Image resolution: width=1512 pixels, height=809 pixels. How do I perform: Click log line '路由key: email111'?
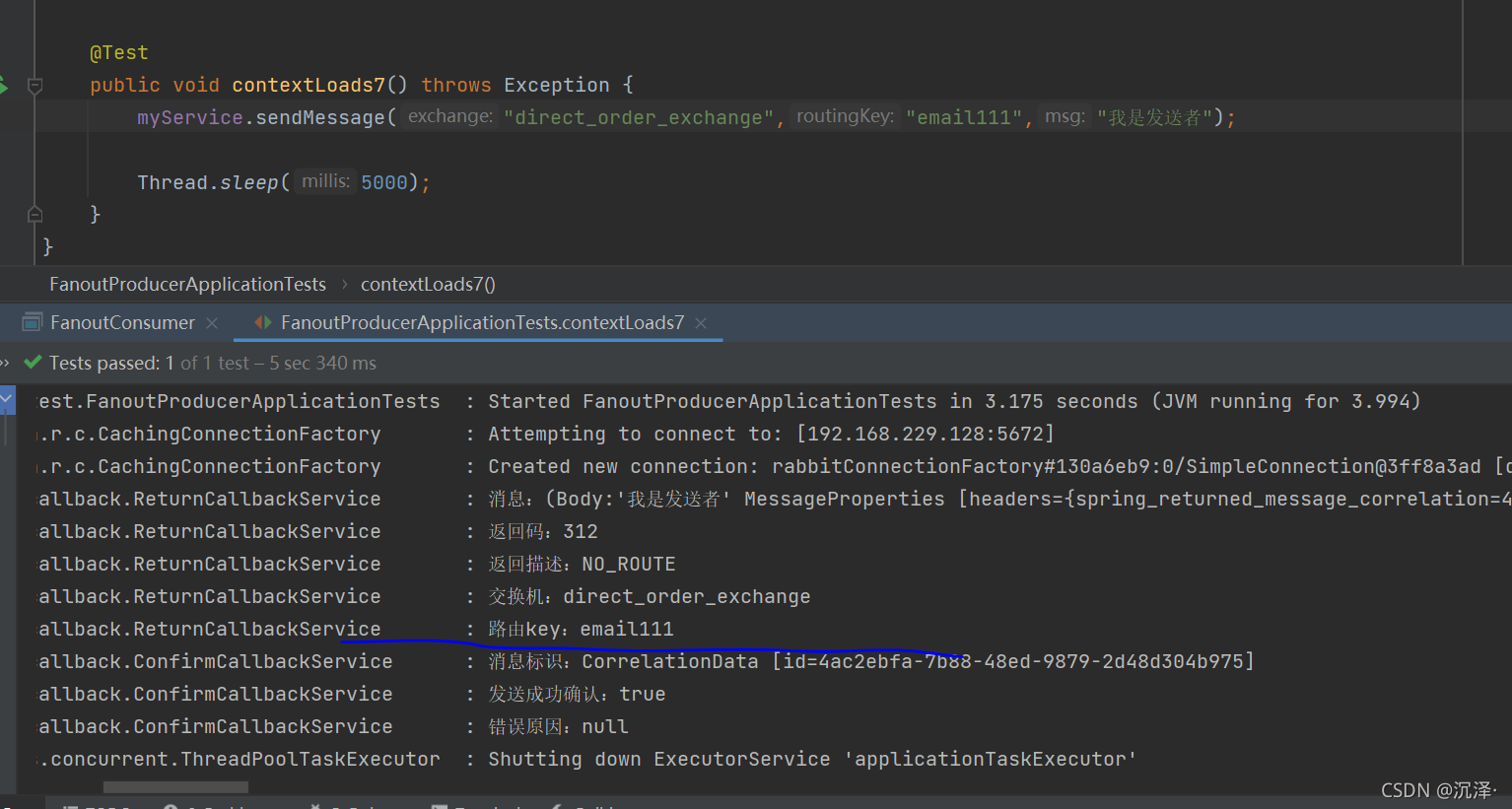[x=581, y=629]
